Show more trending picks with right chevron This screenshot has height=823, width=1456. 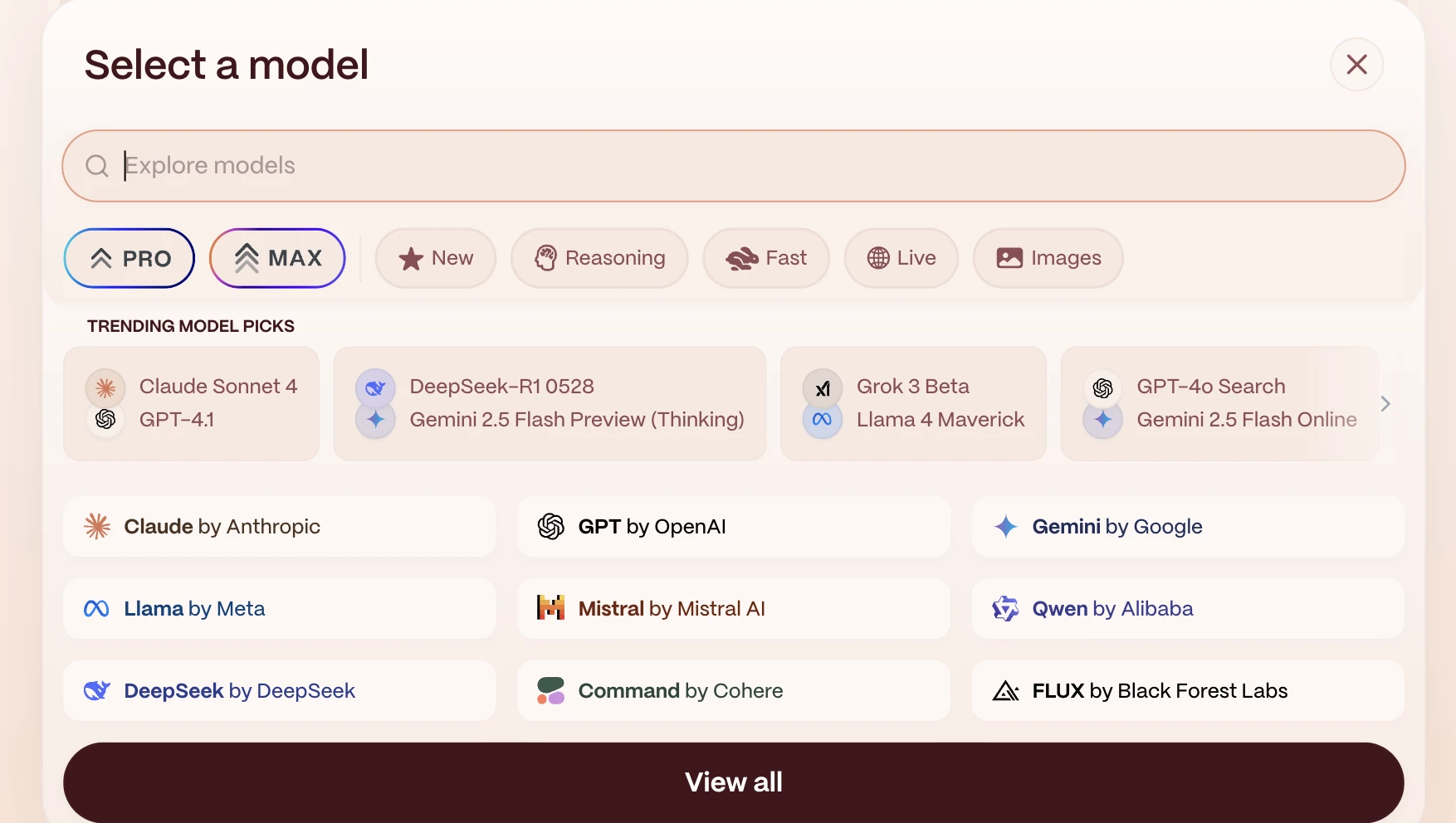1385,403
